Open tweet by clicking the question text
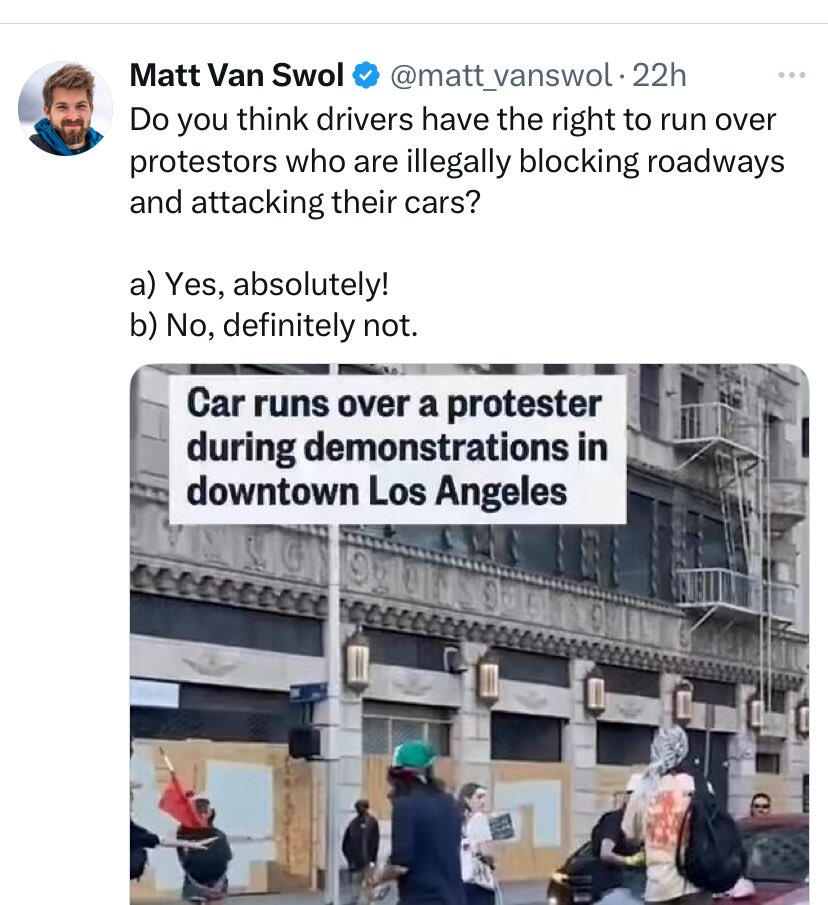The height and width of the screenshot is (905, 828). point(456,161)
